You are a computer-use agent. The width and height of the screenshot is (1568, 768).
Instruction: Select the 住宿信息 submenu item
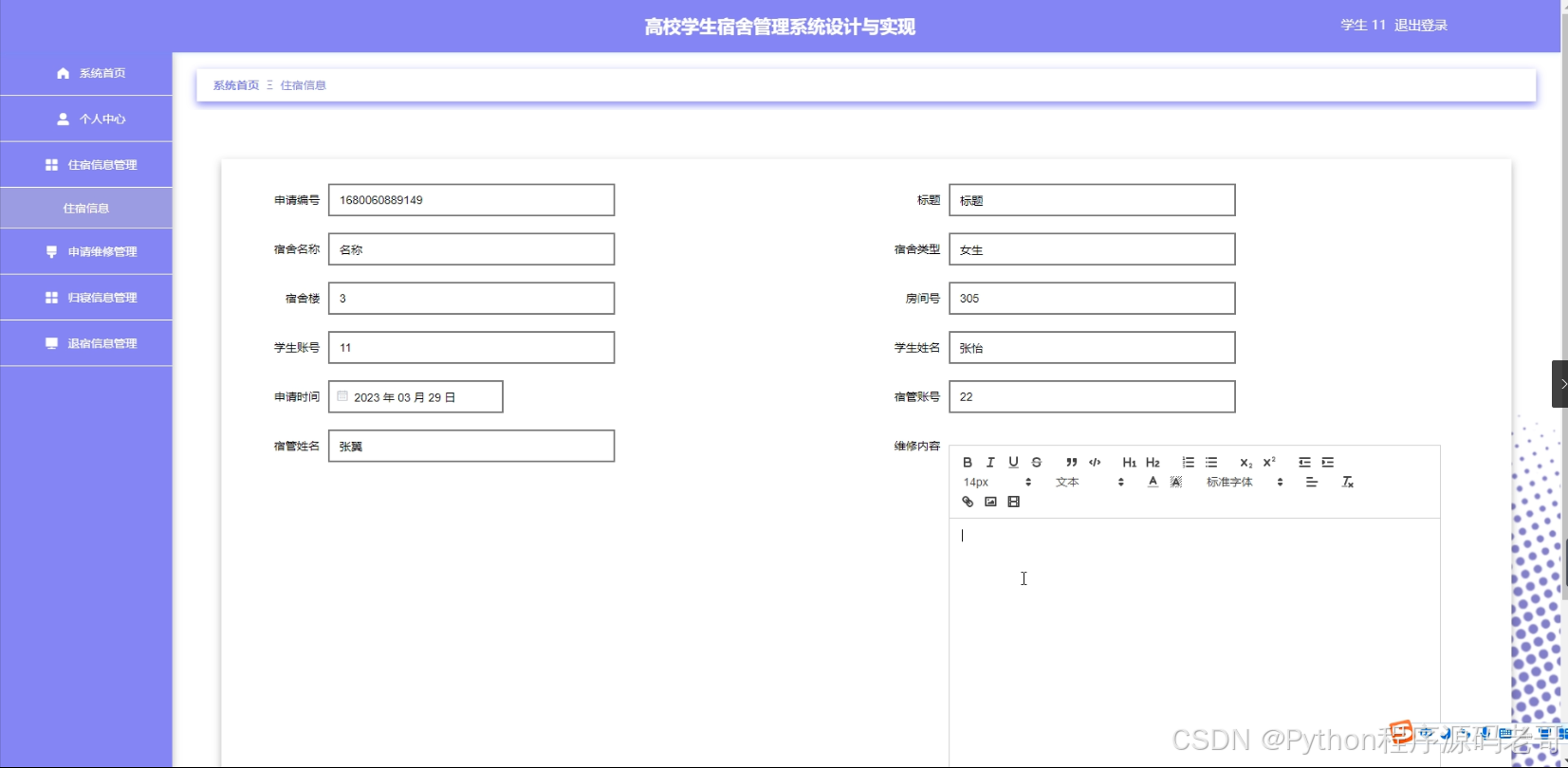tap(86, 209)
